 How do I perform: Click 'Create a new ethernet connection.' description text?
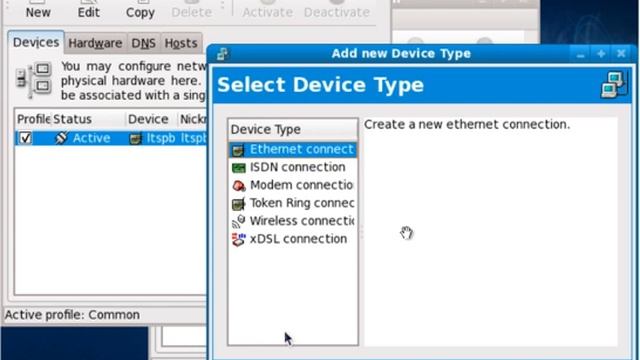(x=467, y=124)
